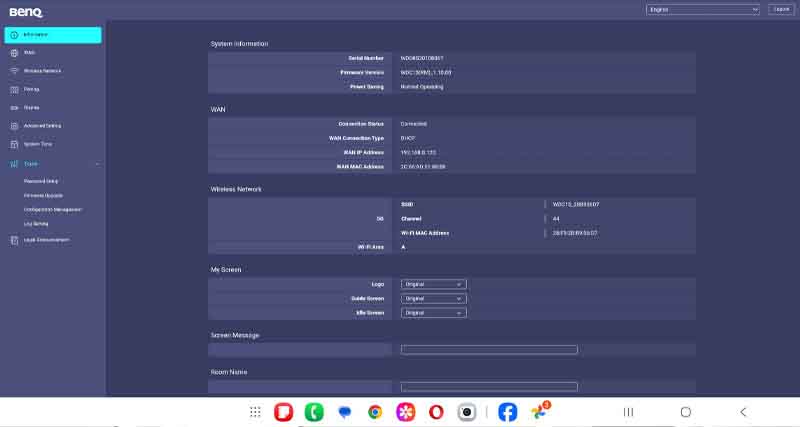Open the Guide Screen dropdown

[x=433, y=298]
